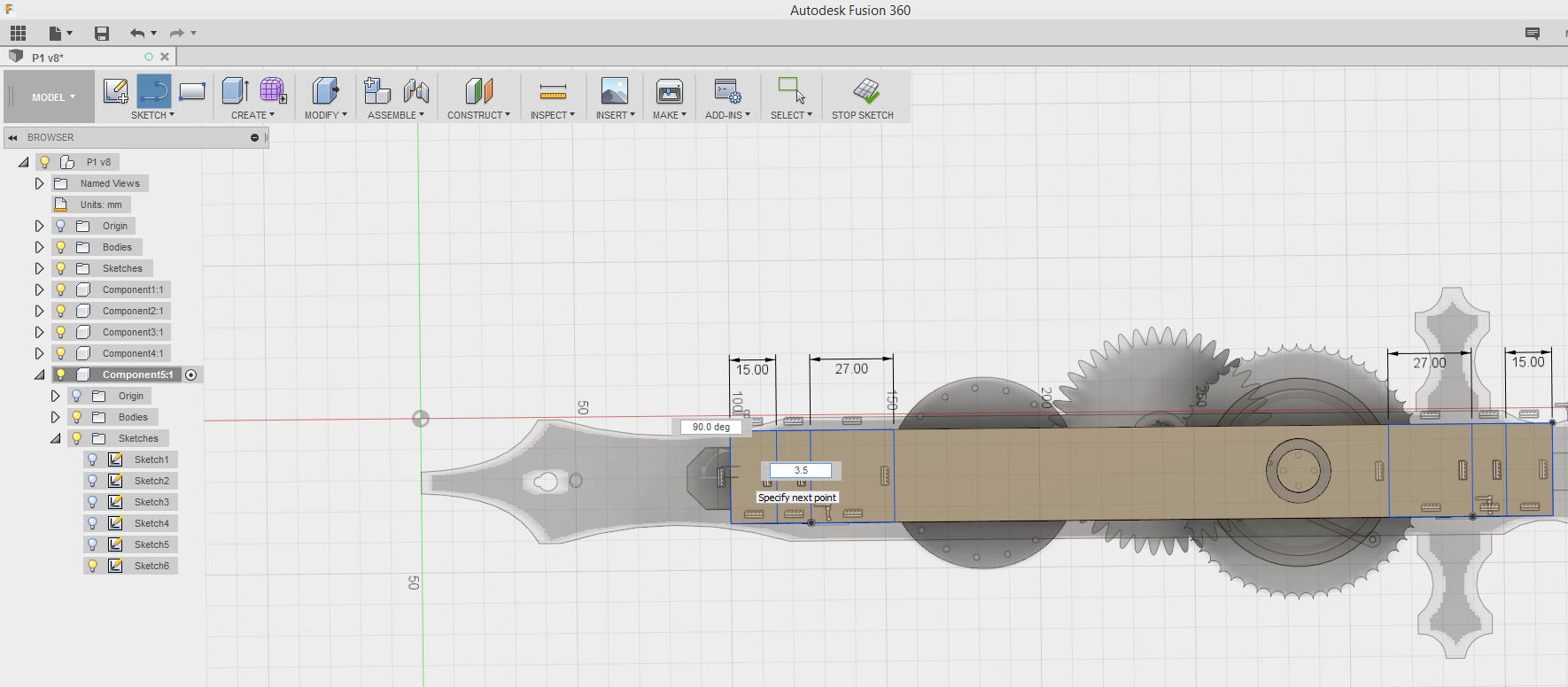Select the Line sketch tool icon
The height and width of the screenshot is (687, 1568).
pos(154,91)
